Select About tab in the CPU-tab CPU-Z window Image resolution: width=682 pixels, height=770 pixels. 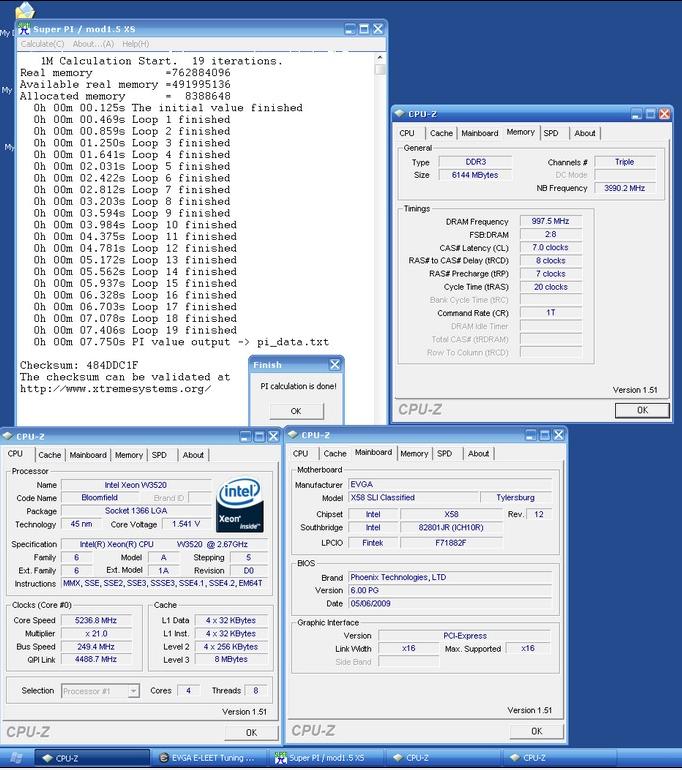(193, 455)
